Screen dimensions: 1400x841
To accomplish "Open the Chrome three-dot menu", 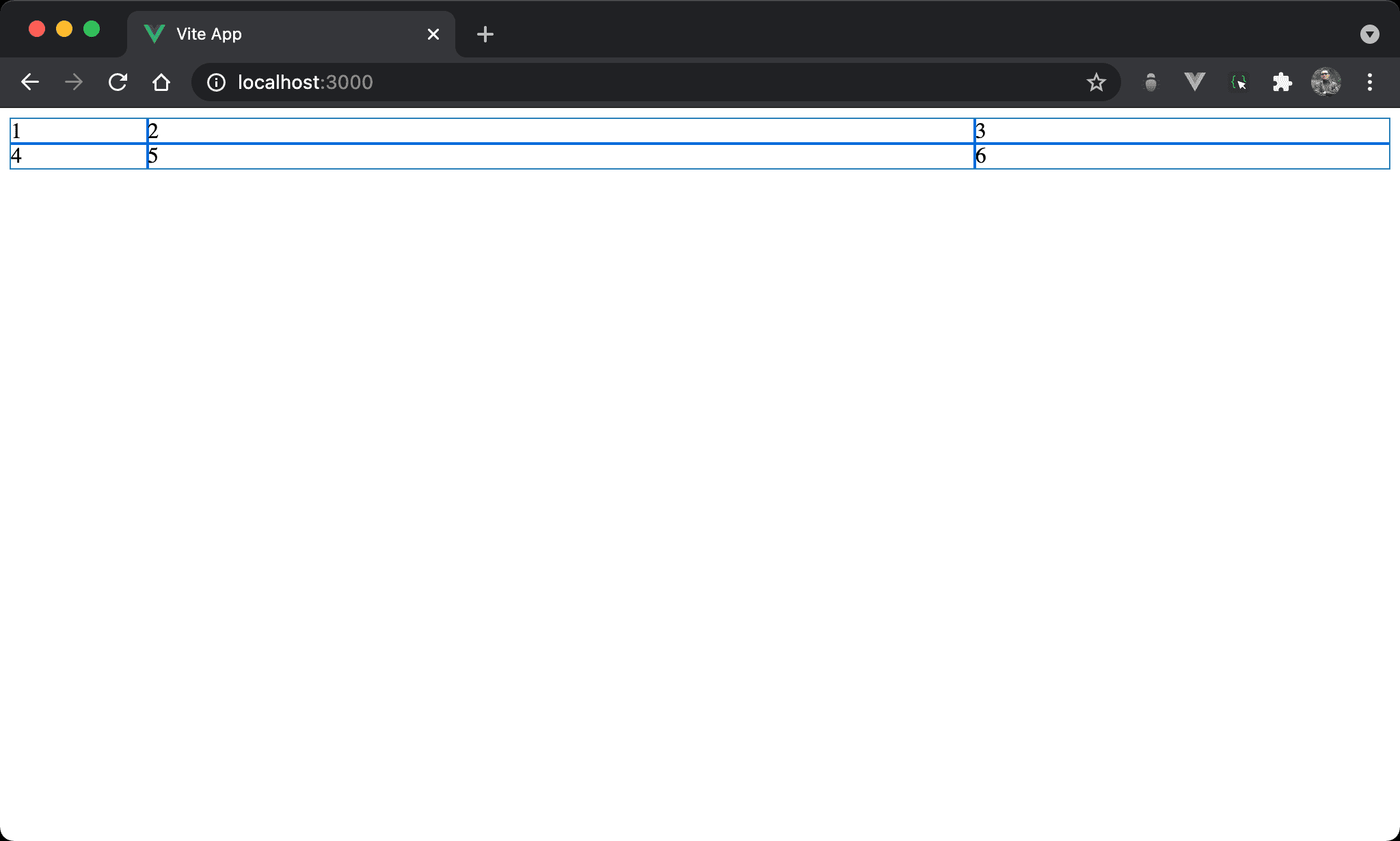I will (1369, 83).
